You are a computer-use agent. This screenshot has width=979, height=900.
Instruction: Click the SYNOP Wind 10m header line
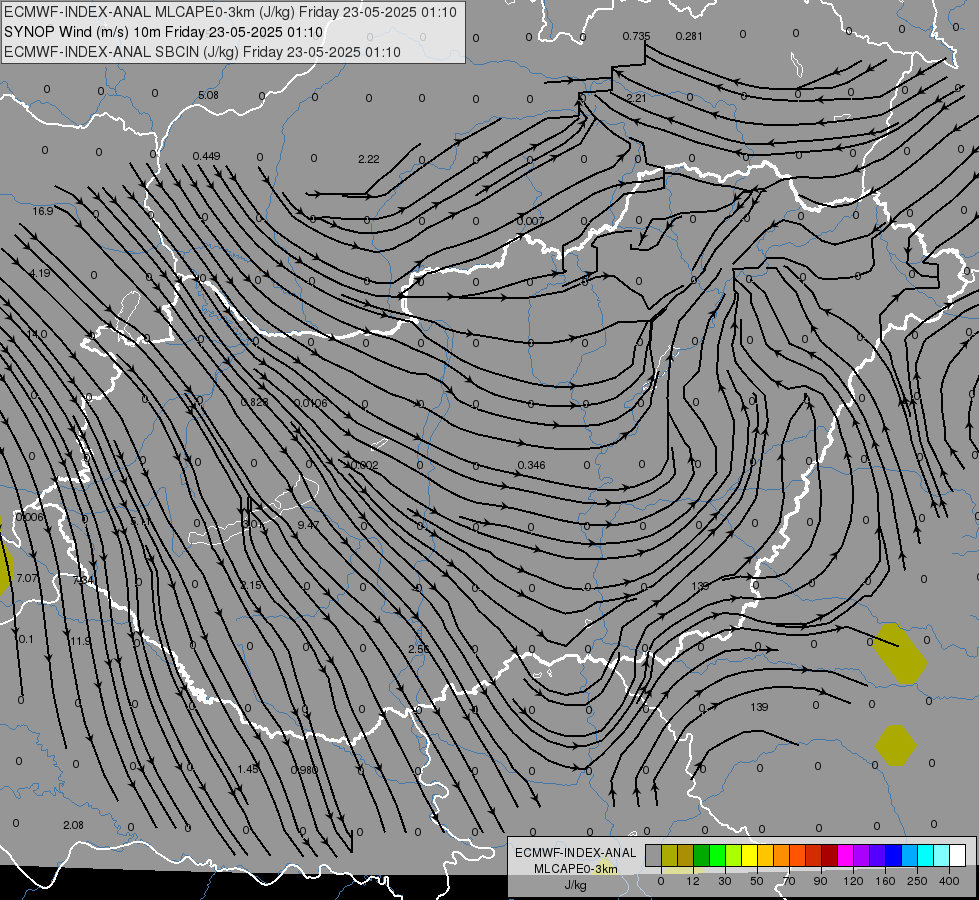click(x=164, y=32)
